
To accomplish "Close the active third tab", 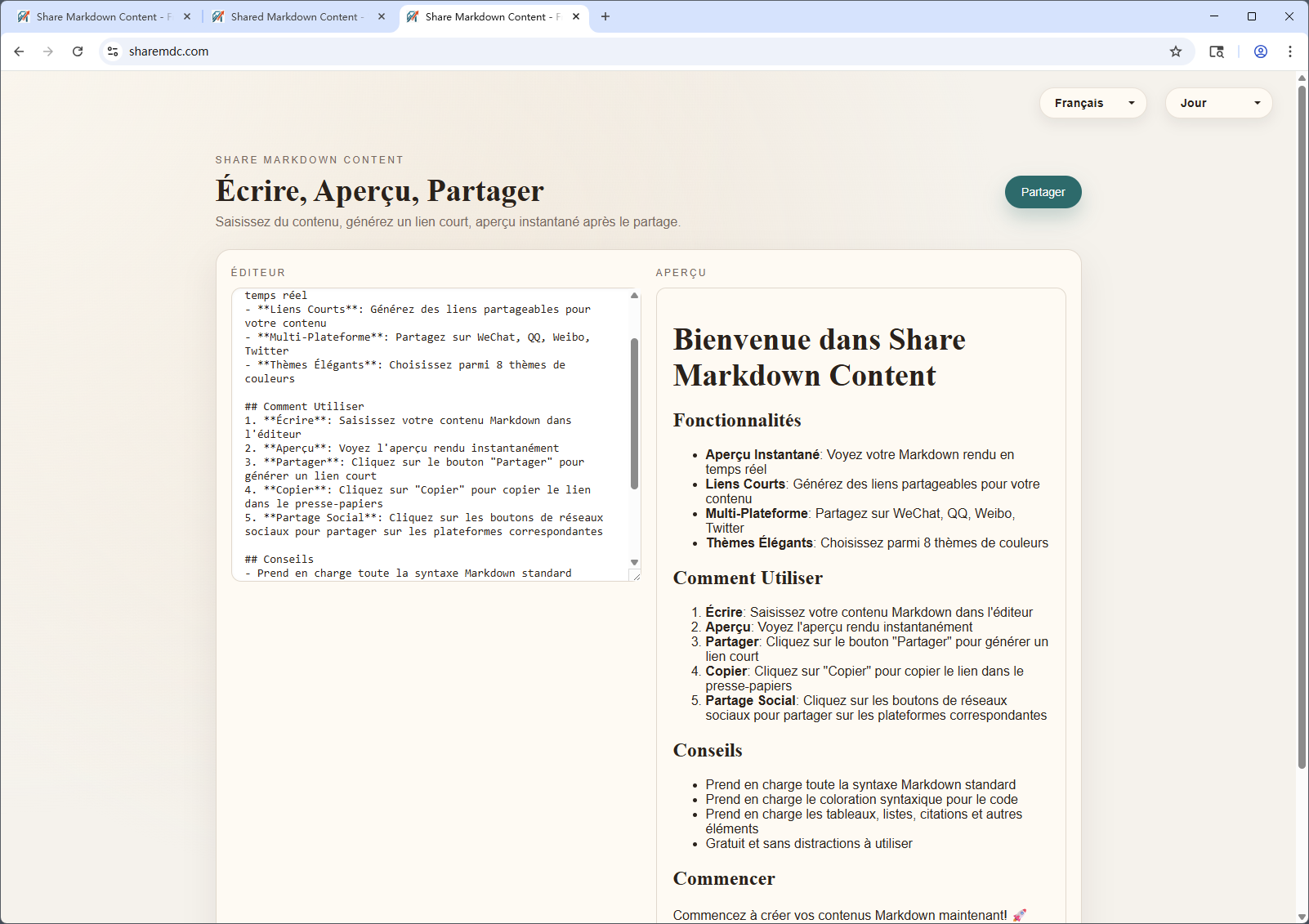I will point(576,16).
